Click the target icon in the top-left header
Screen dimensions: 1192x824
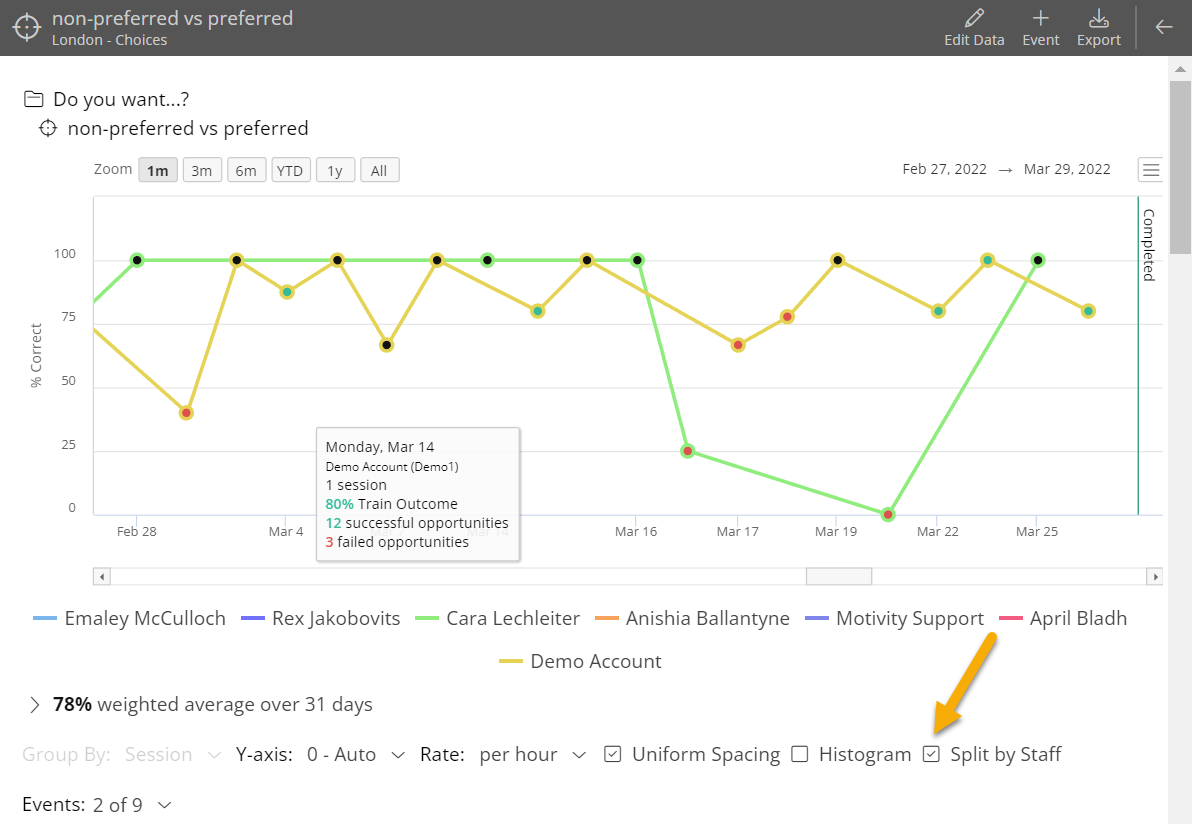pos(26,27)
